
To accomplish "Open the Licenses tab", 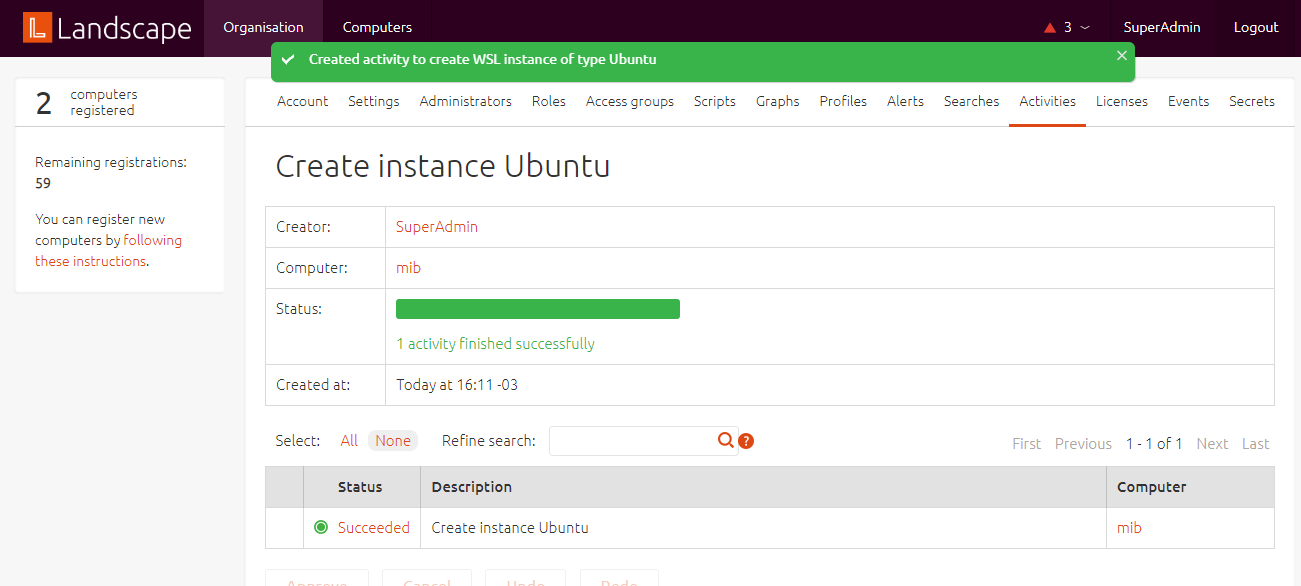I will pos(1122,101).
